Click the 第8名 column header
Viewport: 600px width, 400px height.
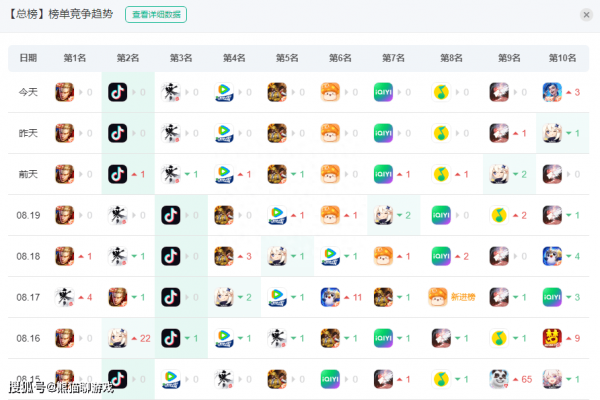point(452,58)
